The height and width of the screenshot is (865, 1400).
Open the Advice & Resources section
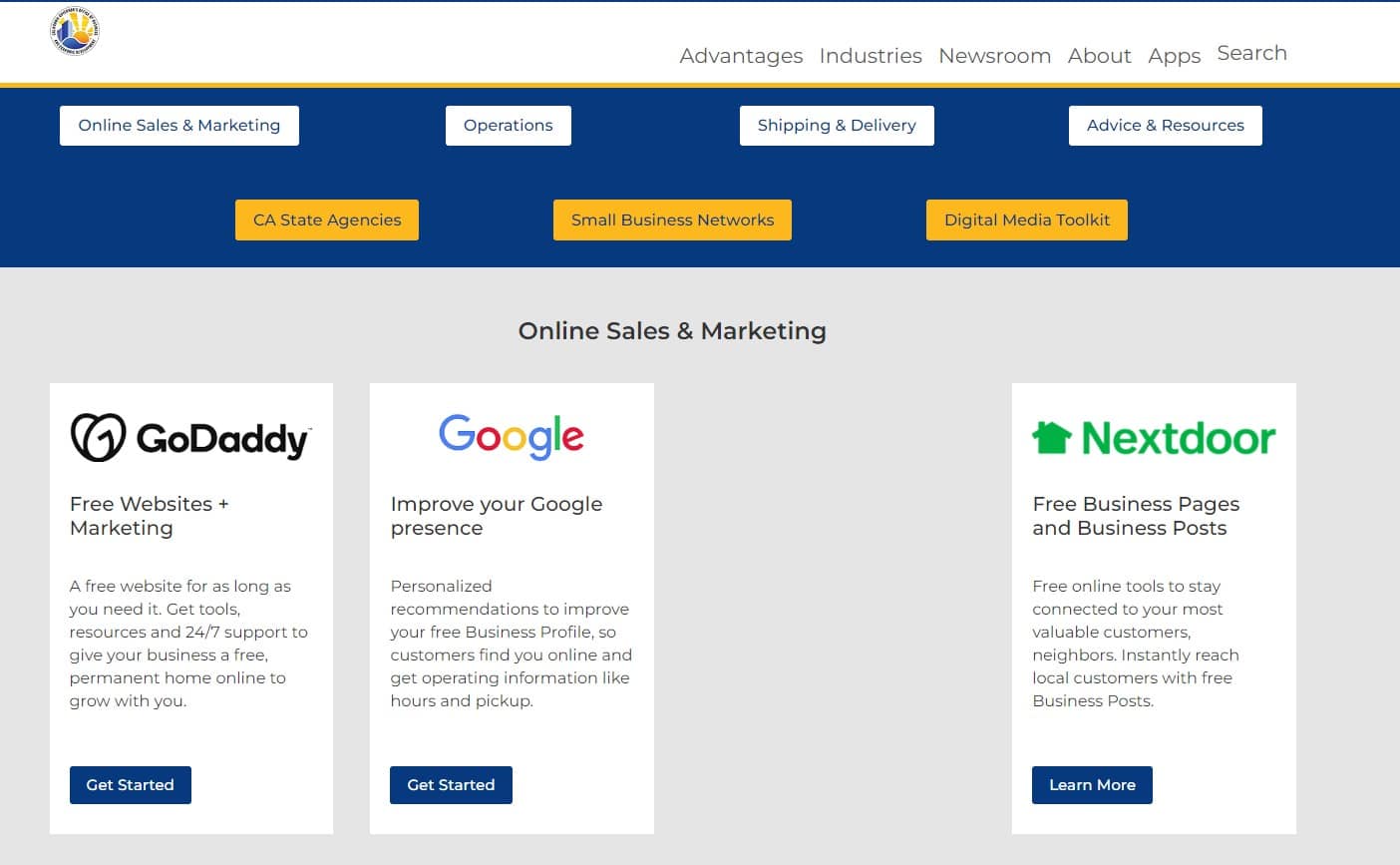tap(1166, 126)
